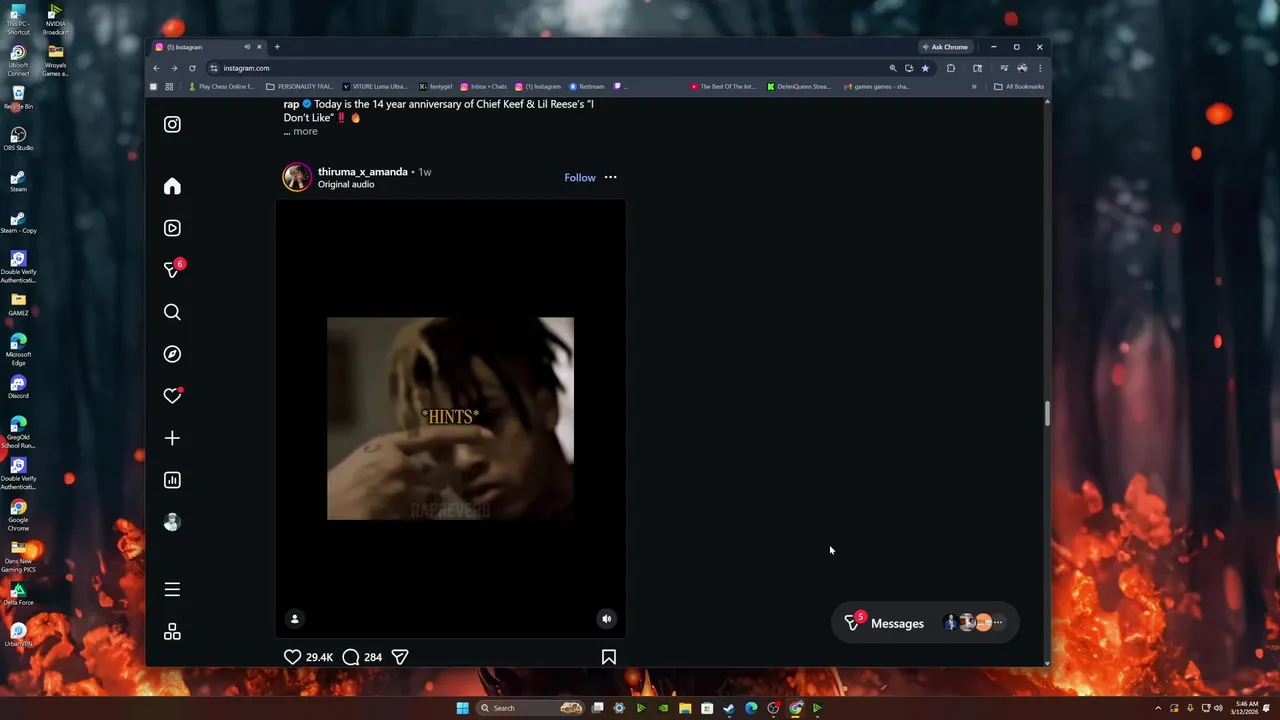Open 'VITURE Luma Ultra' bookmark

[375, 87]
